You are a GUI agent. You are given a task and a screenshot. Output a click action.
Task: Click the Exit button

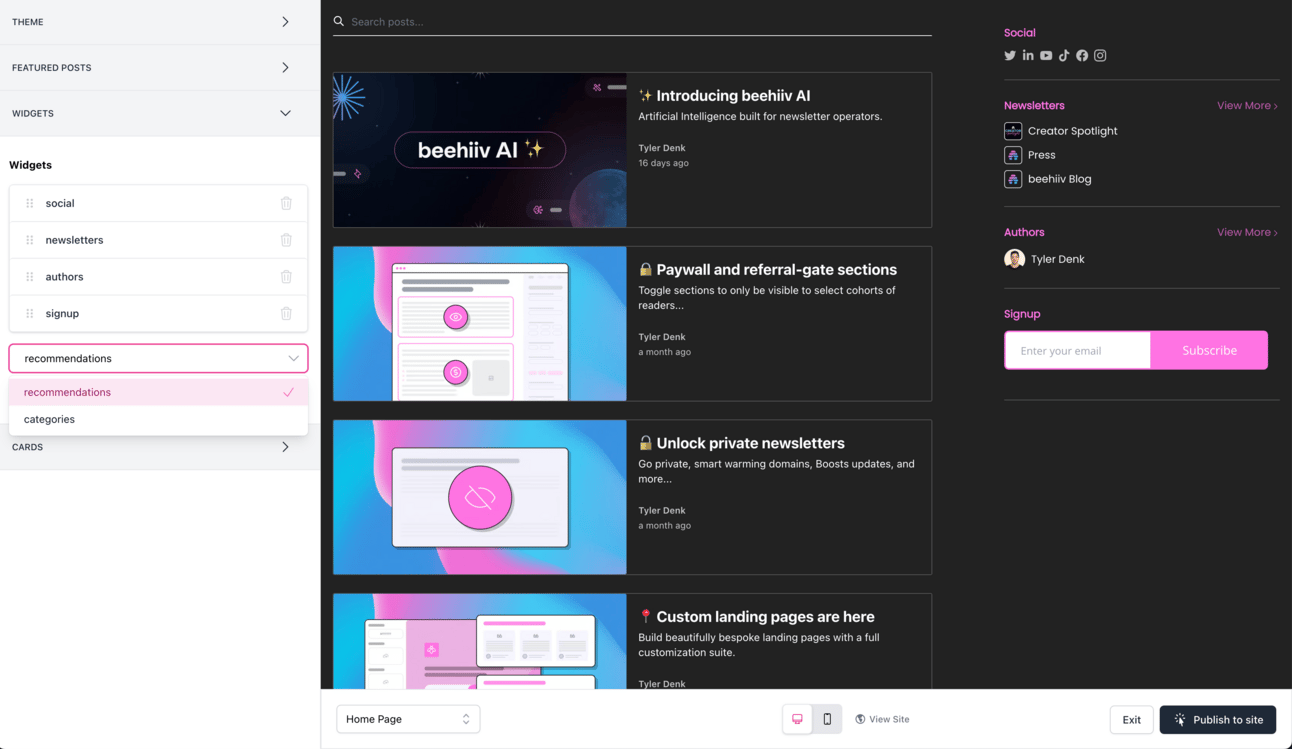[x=1131, y=720]
